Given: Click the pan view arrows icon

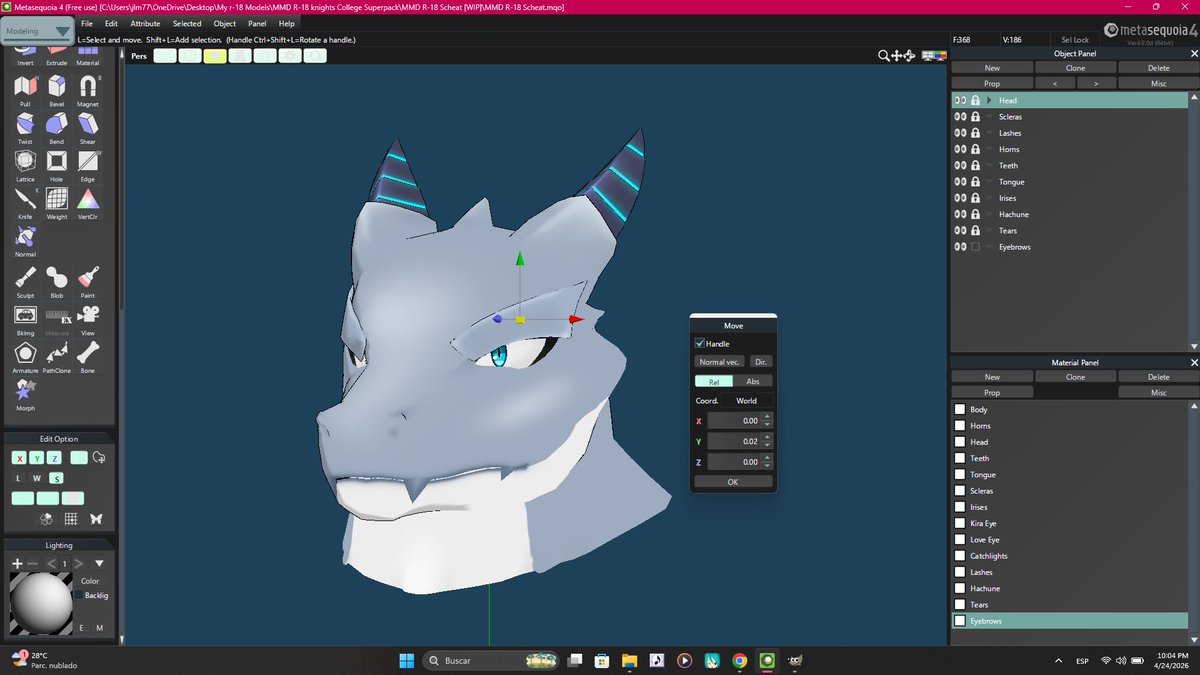Looking at the screenshot, I should coord(897,56).
